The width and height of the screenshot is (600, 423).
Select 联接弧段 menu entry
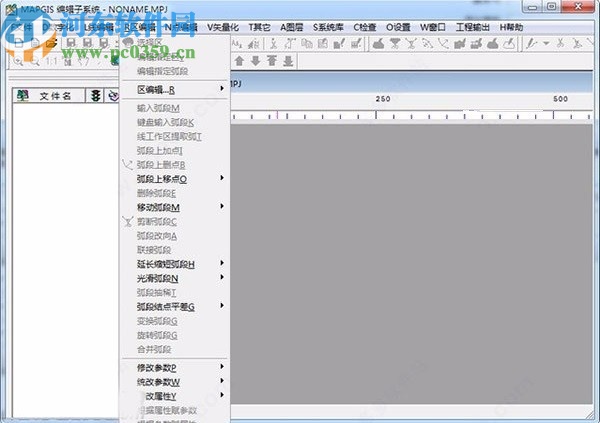click(154, 250)
